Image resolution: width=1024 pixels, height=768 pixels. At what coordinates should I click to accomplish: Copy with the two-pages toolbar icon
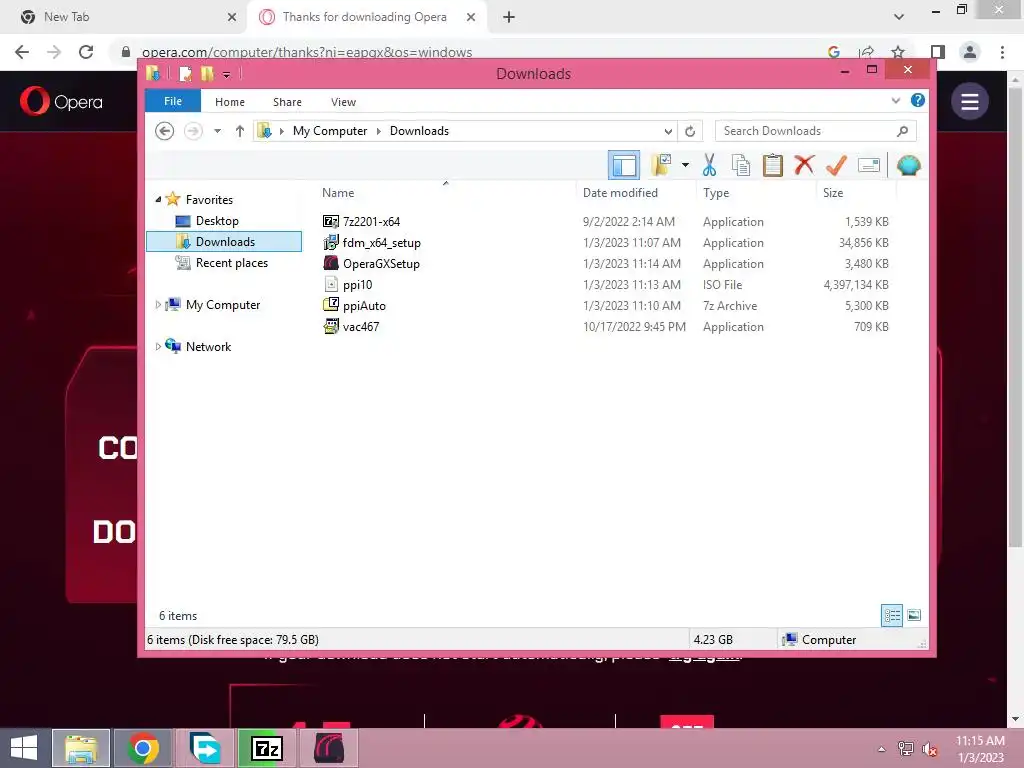[x=741, y=165]
